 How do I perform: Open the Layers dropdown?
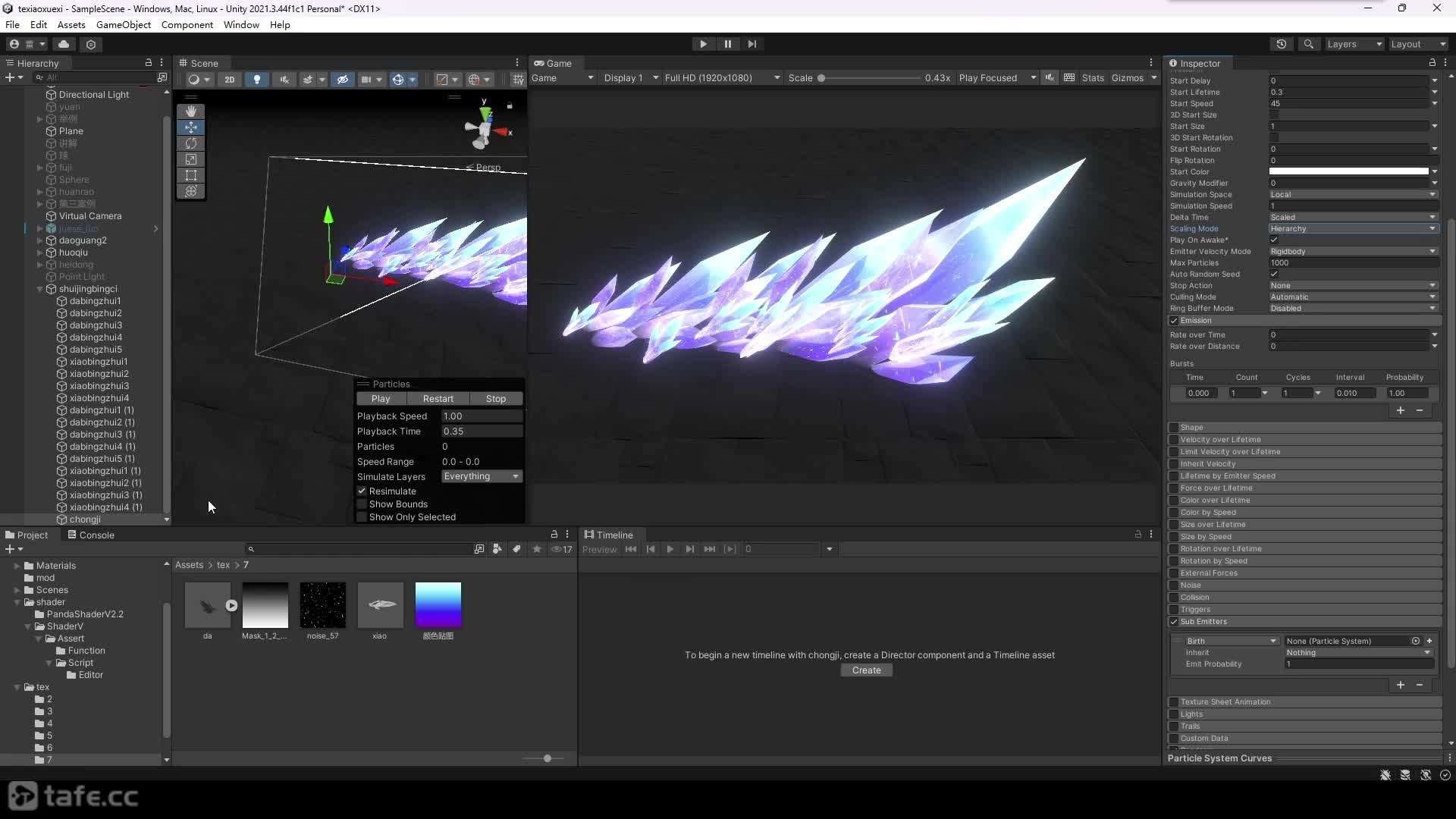coord(1354,44)
